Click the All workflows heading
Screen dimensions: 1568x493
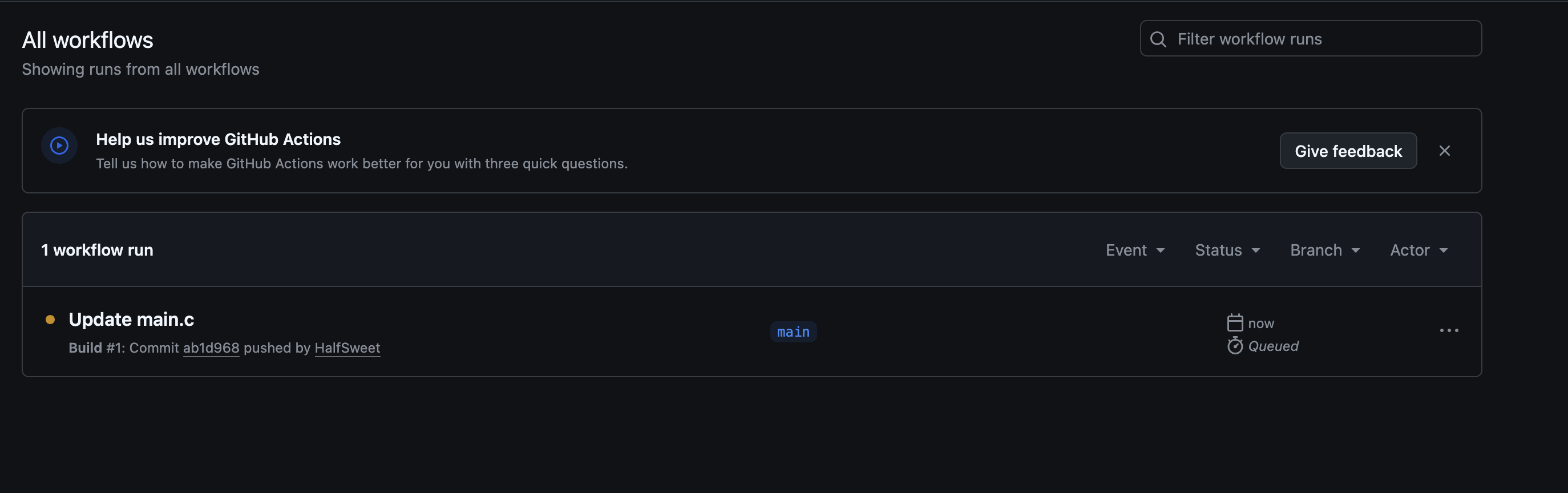(x=88, y=40)
